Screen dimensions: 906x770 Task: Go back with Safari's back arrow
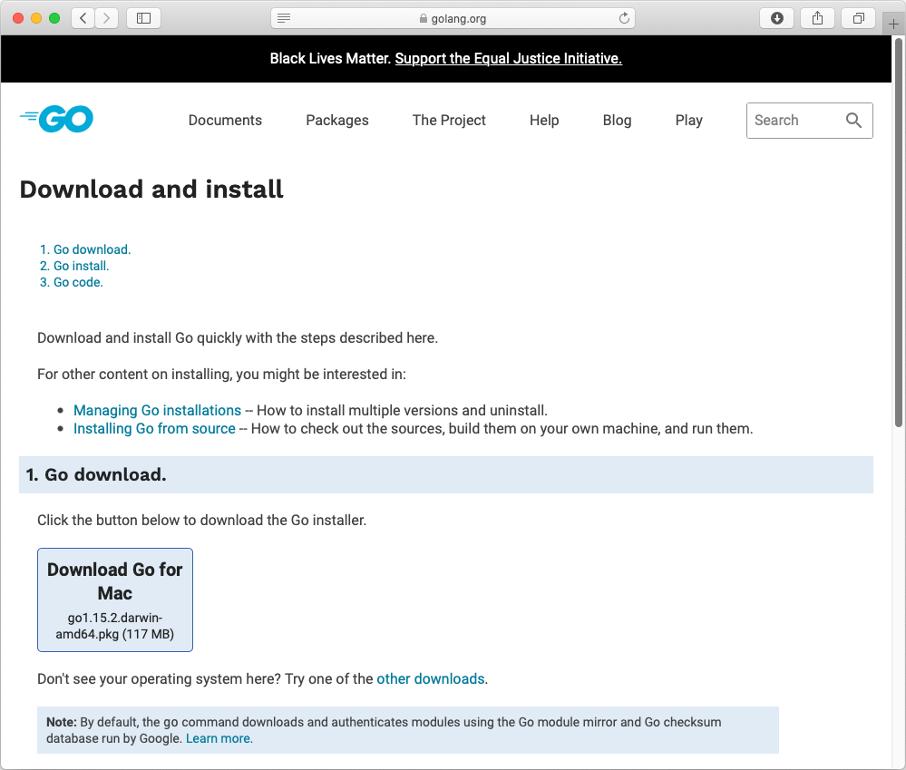coord(83,18)
